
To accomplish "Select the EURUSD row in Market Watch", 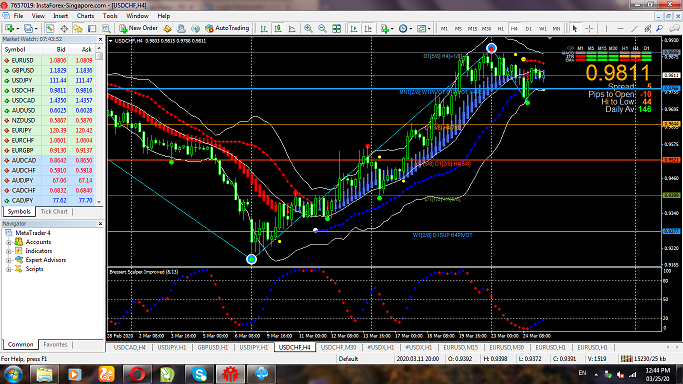I will point(48,61).
